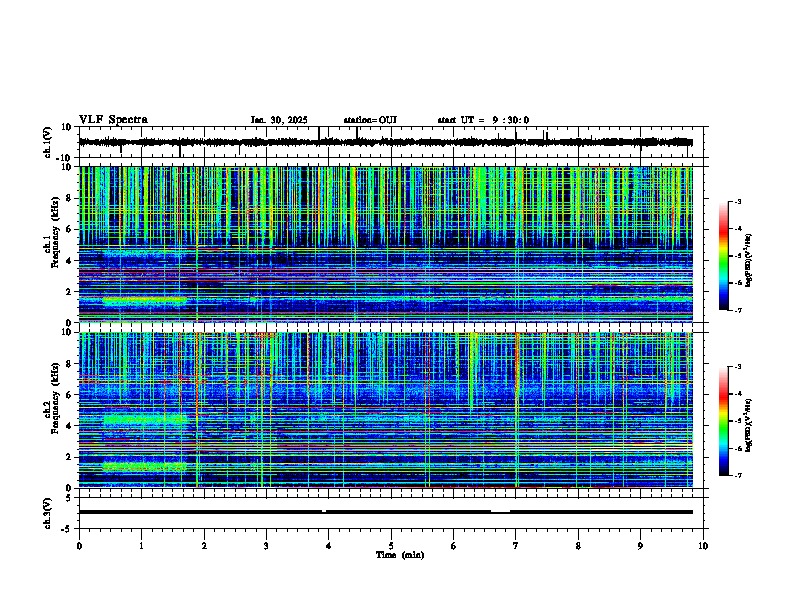Viewport: 792px width, 612px height.
Task: Click the time-axis tick label "1"
Action: point(141,546)
